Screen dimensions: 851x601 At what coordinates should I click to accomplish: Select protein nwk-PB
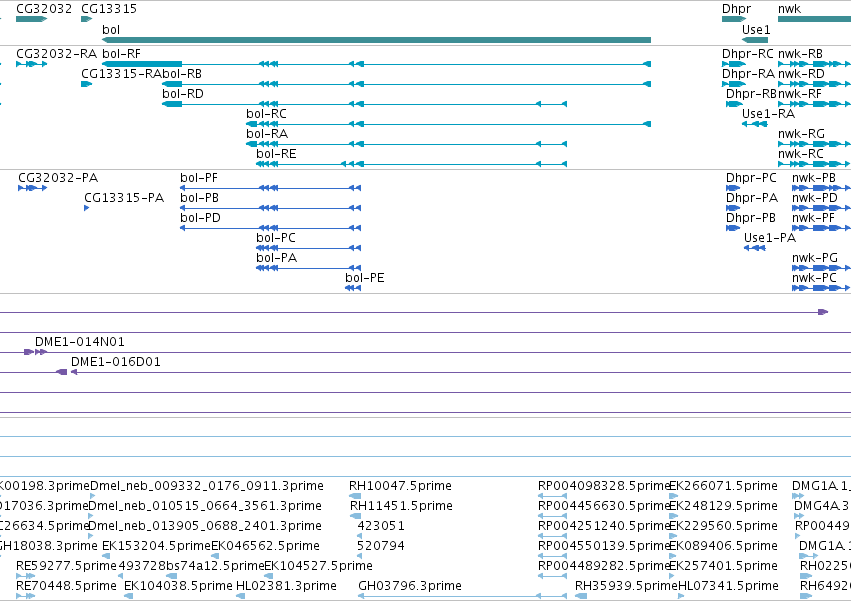coord(821,188)
